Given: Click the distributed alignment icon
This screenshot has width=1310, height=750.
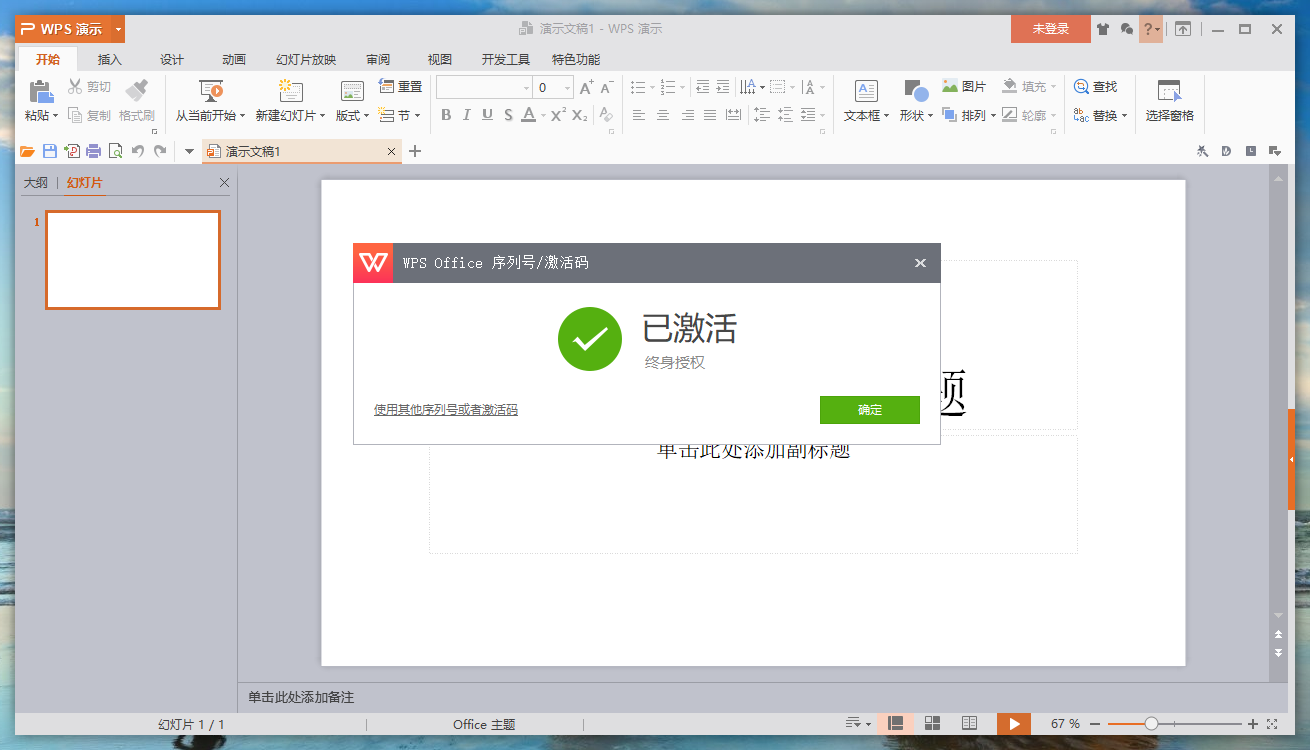Looking at the screenshot, I should (x=734, y=115).
